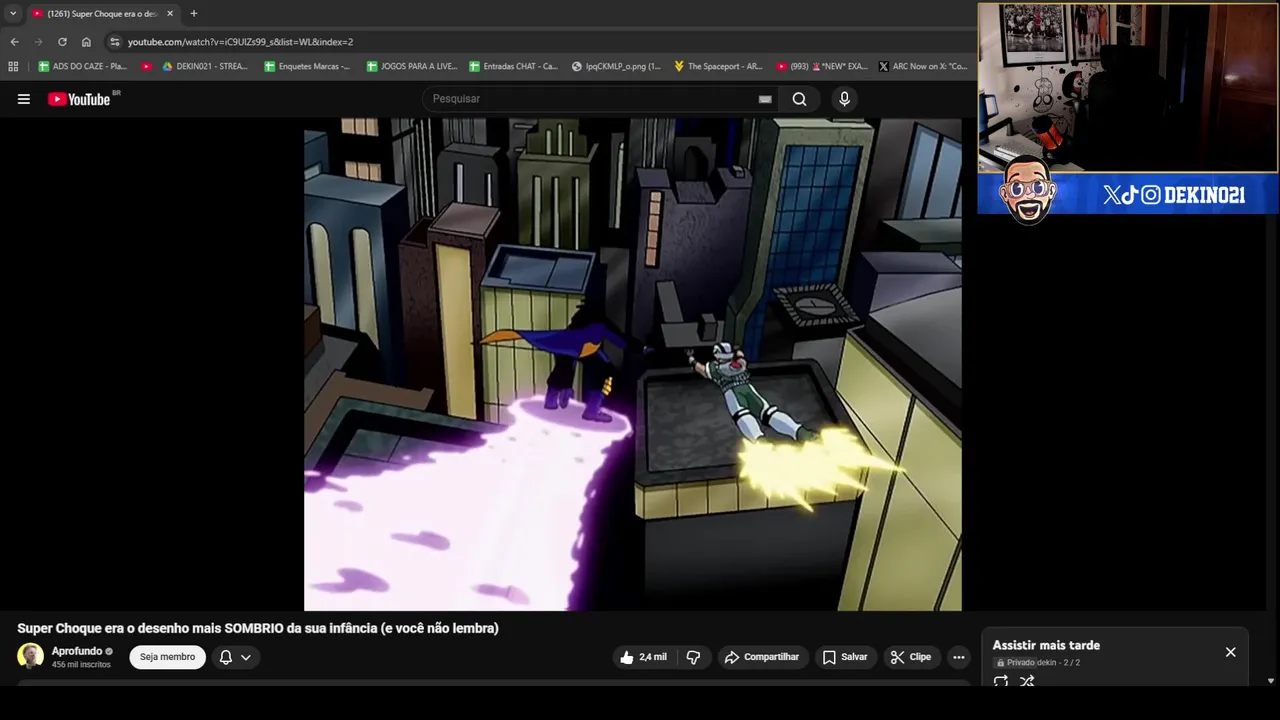Open Entradas CHAT bookmark

513,66
